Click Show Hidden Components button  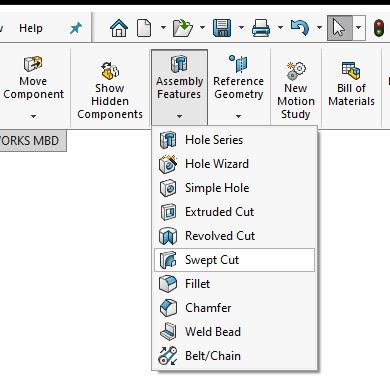[x=110, y=90]
